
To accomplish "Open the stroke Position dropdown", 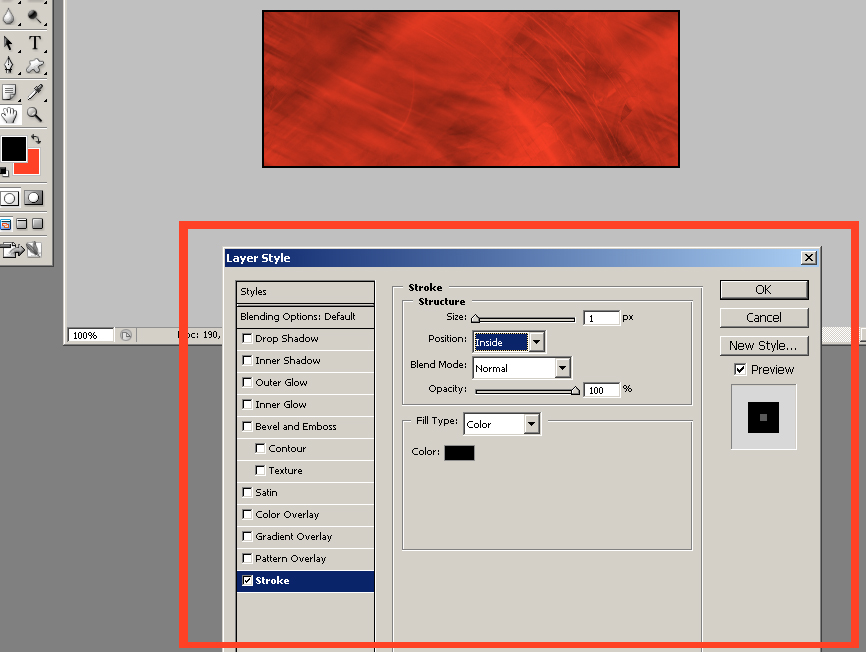I will [509, 342].
